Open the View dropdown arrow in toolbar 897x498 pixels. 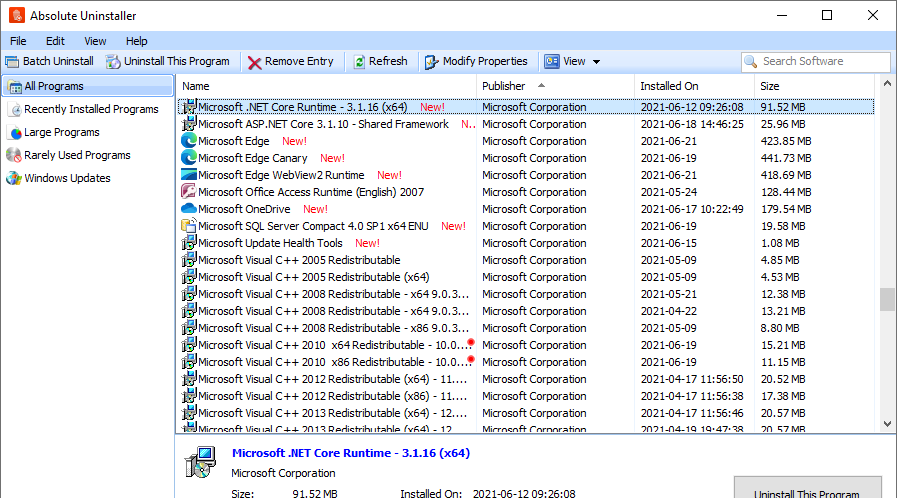pos(596,62)
